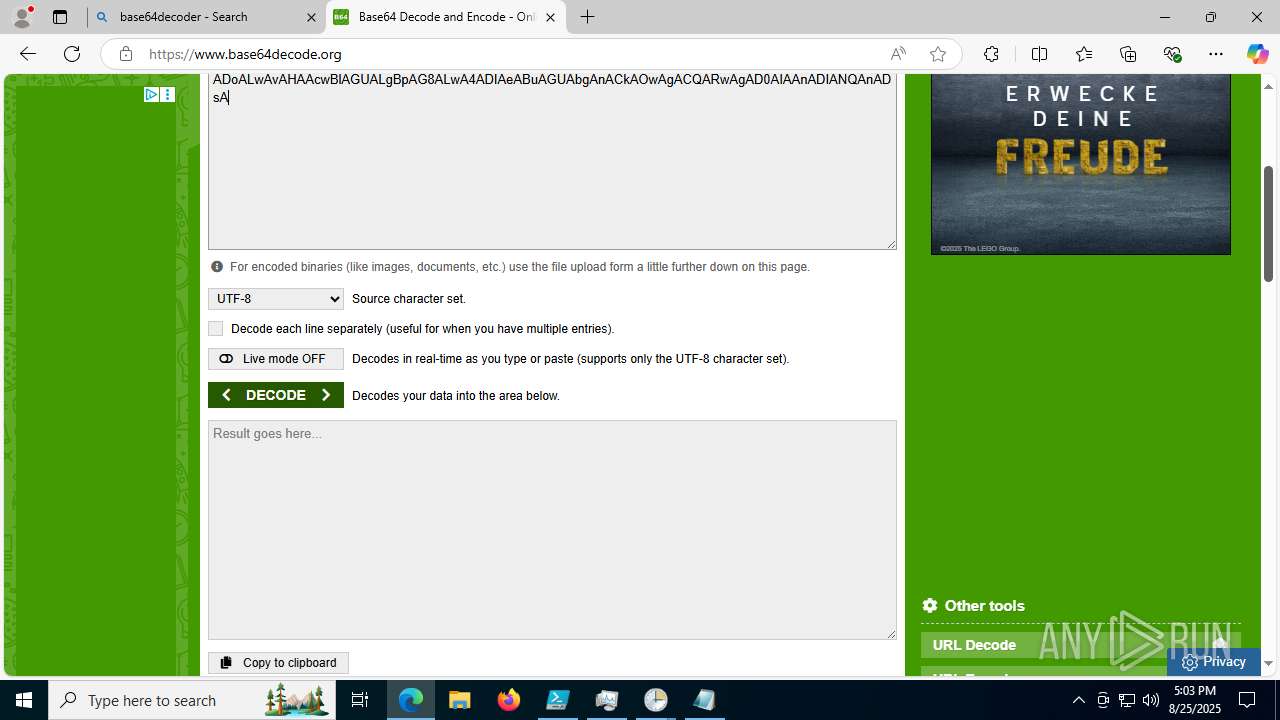Viewport: 1280px width, 720px height.
Task: View site information lock icon
Action: pos(125,54)
